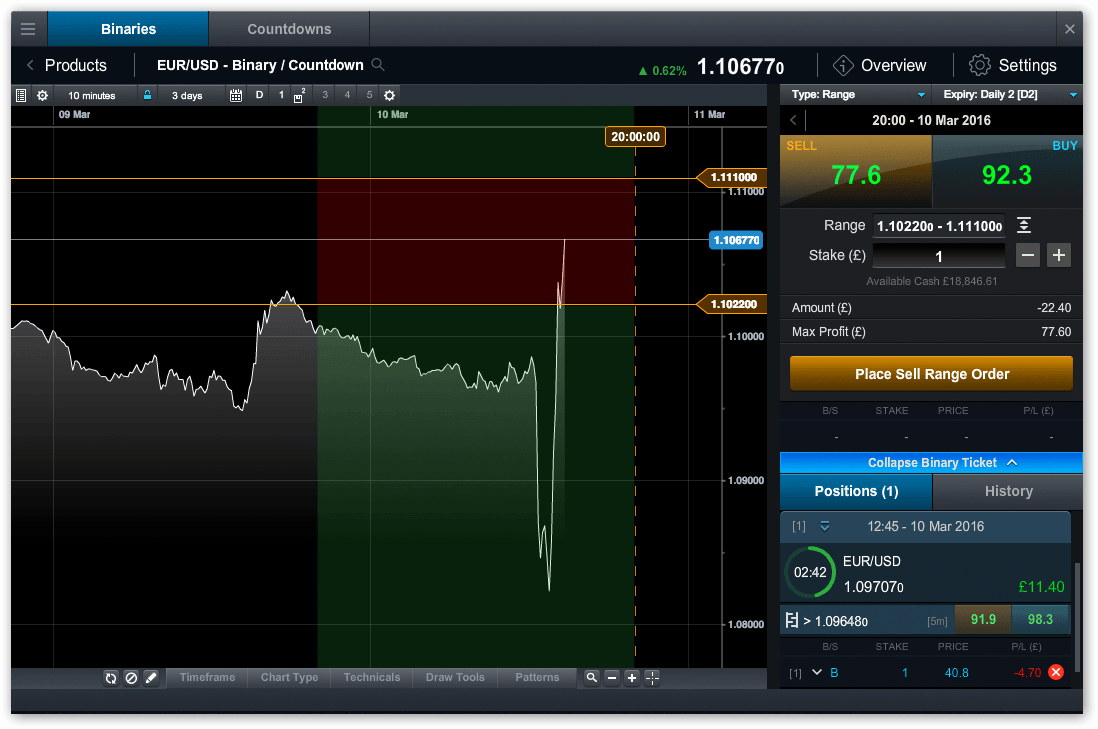Expand the B position row chevron
The image size is (1098, 729).
[816, 672]
